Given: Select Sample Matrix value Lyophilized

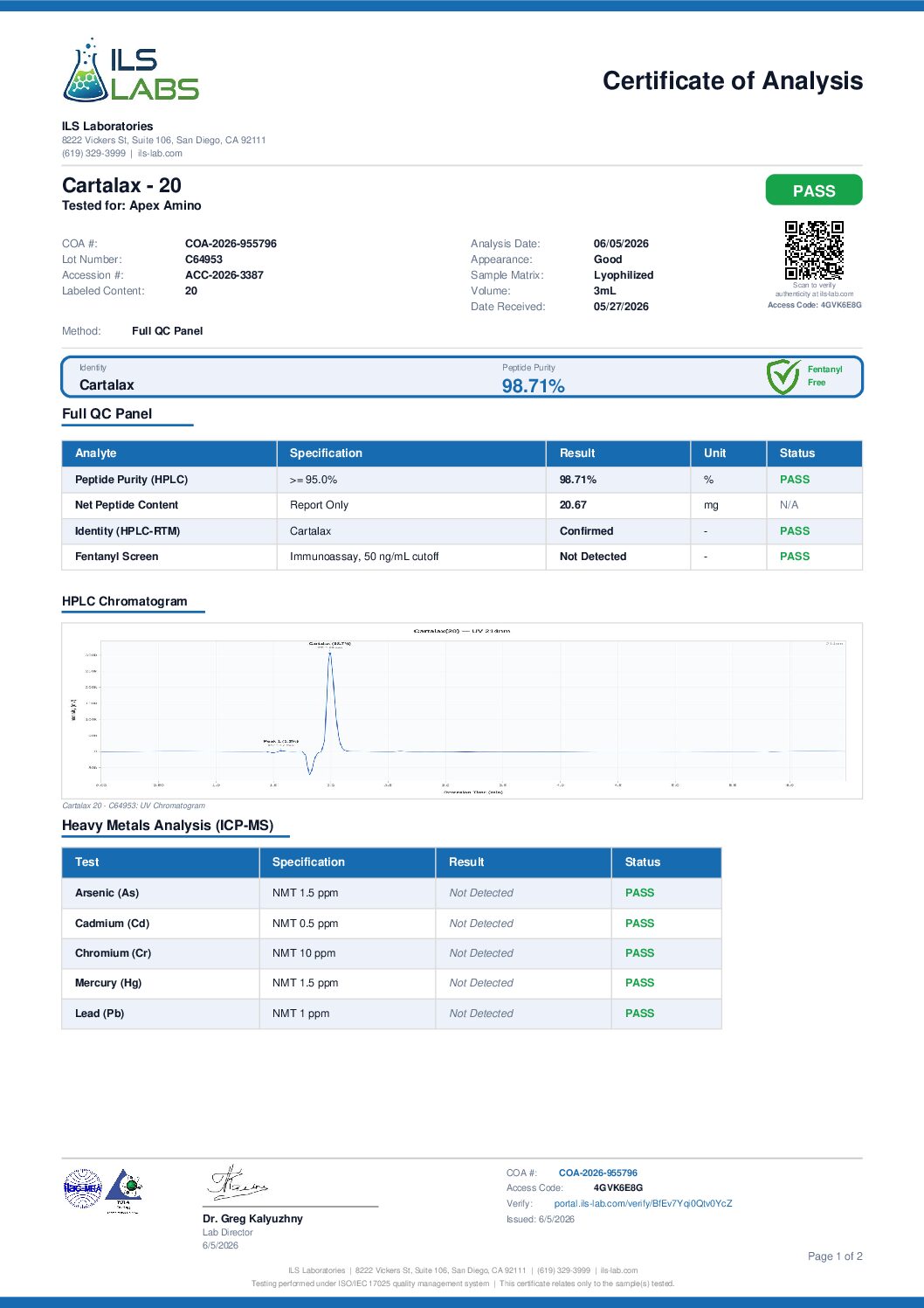Looking at the screenshot, I should 624,275.
